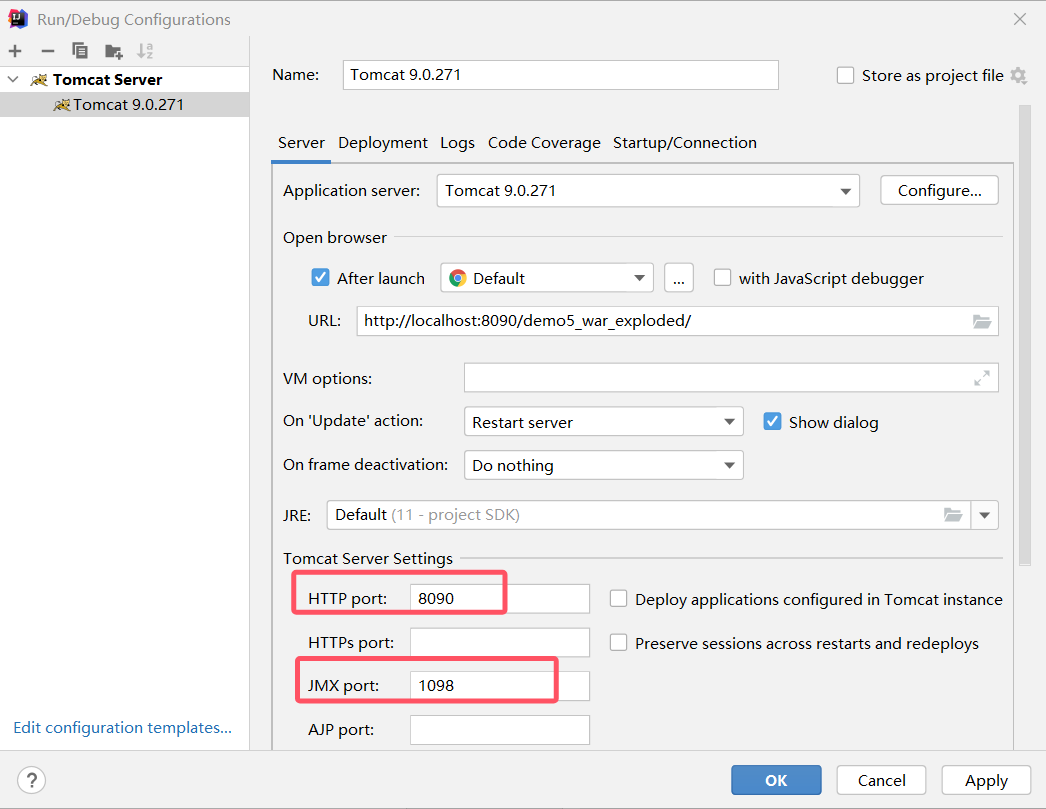1046x809 pixels.
Task: Click the folder icon in the URL field
Action: point(981,321)
